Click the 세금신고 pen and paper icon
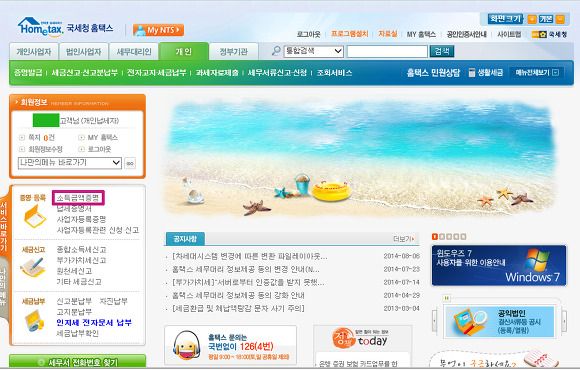Viewport: 580px width, 370px height. click(32, 268)
